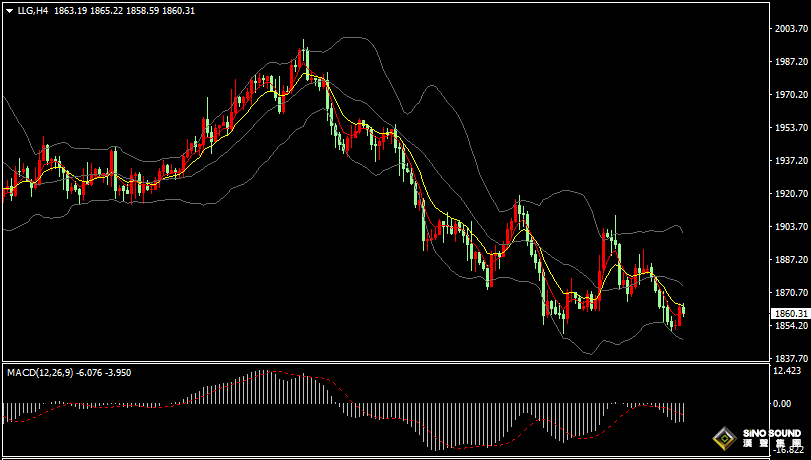Click the 12.423 MACD scale value

pos(788,370)
